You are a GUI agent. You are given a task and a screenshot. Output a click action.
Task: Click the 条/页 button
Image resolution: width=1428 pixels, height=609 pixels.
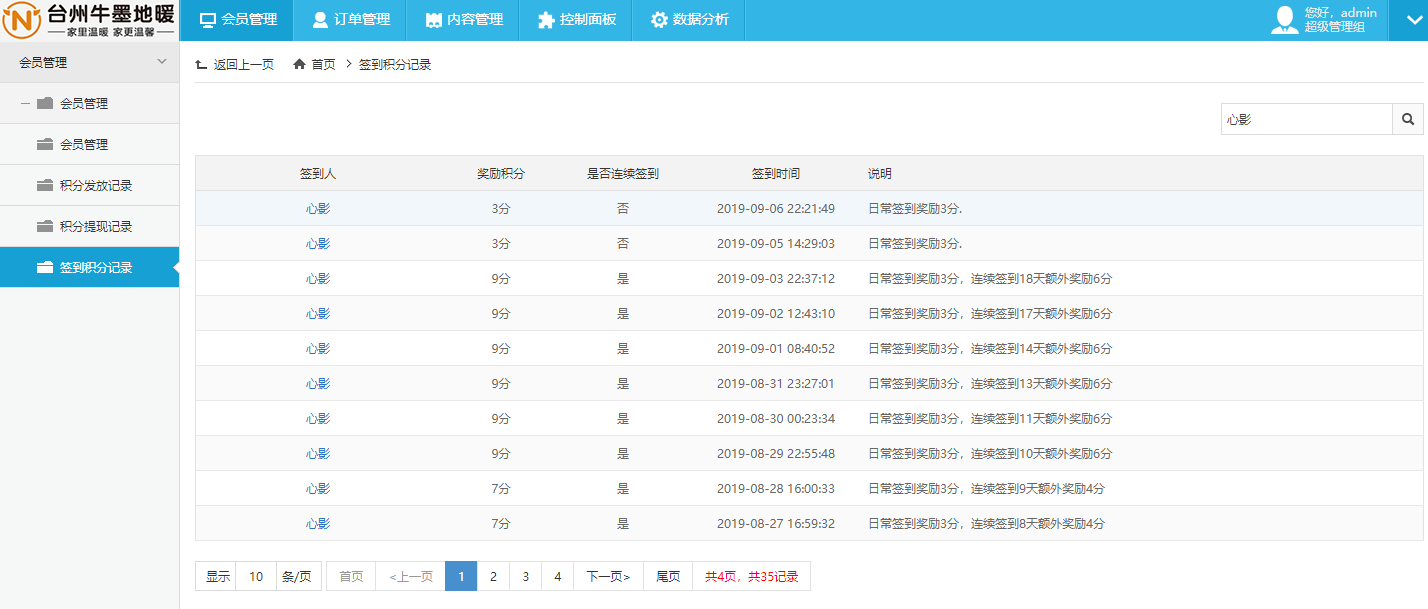(x=298, y=576)
